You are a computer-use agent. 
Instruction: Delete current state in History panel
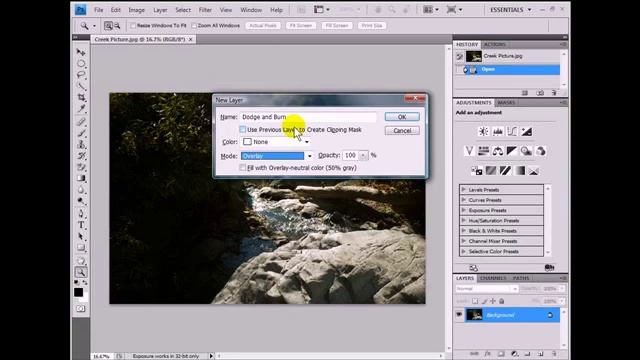click(x=554, y=93)
